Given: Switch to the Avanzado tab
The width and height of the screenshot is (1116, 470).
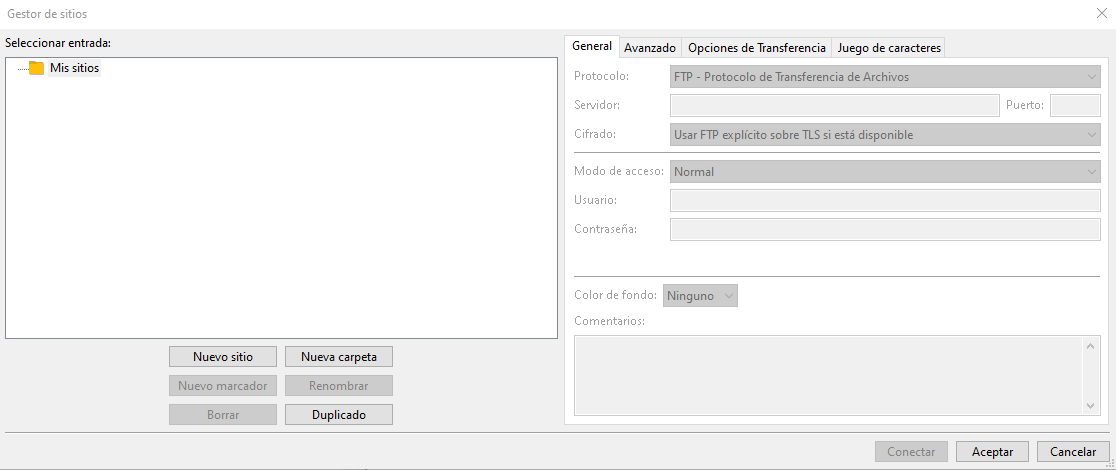Looking at the screenshot, I should [650, 48].
